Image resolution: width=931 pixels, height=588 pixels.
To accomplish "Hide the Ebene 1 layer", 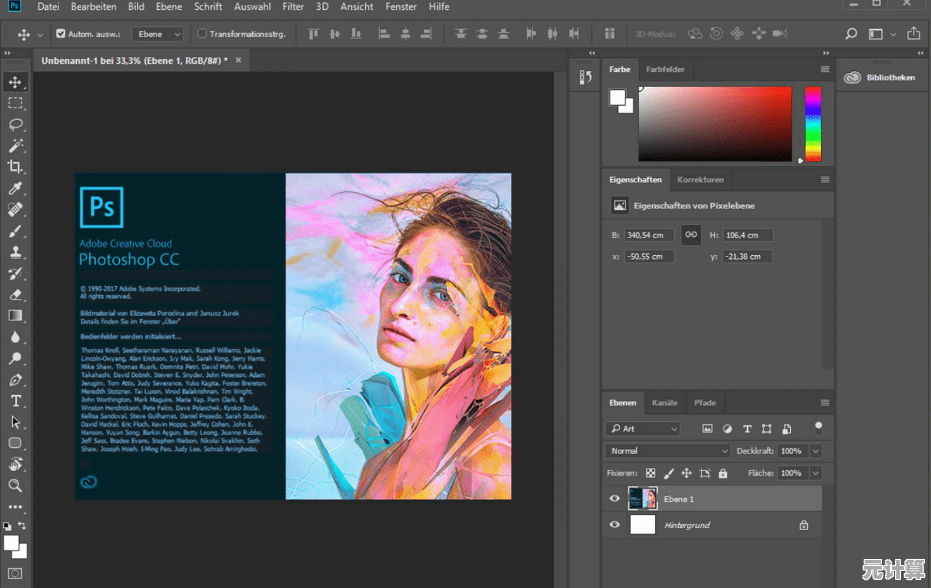I will [614, 498].
